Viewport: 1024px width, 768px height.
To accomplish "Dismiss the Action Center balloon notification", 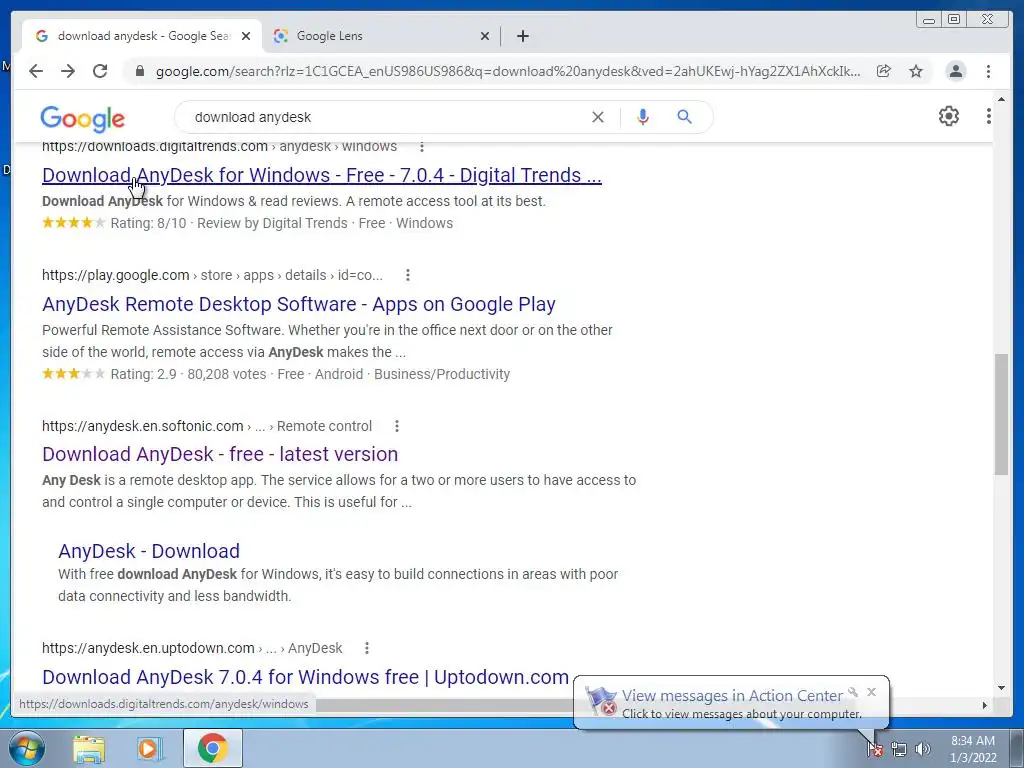I will [871, 692].
